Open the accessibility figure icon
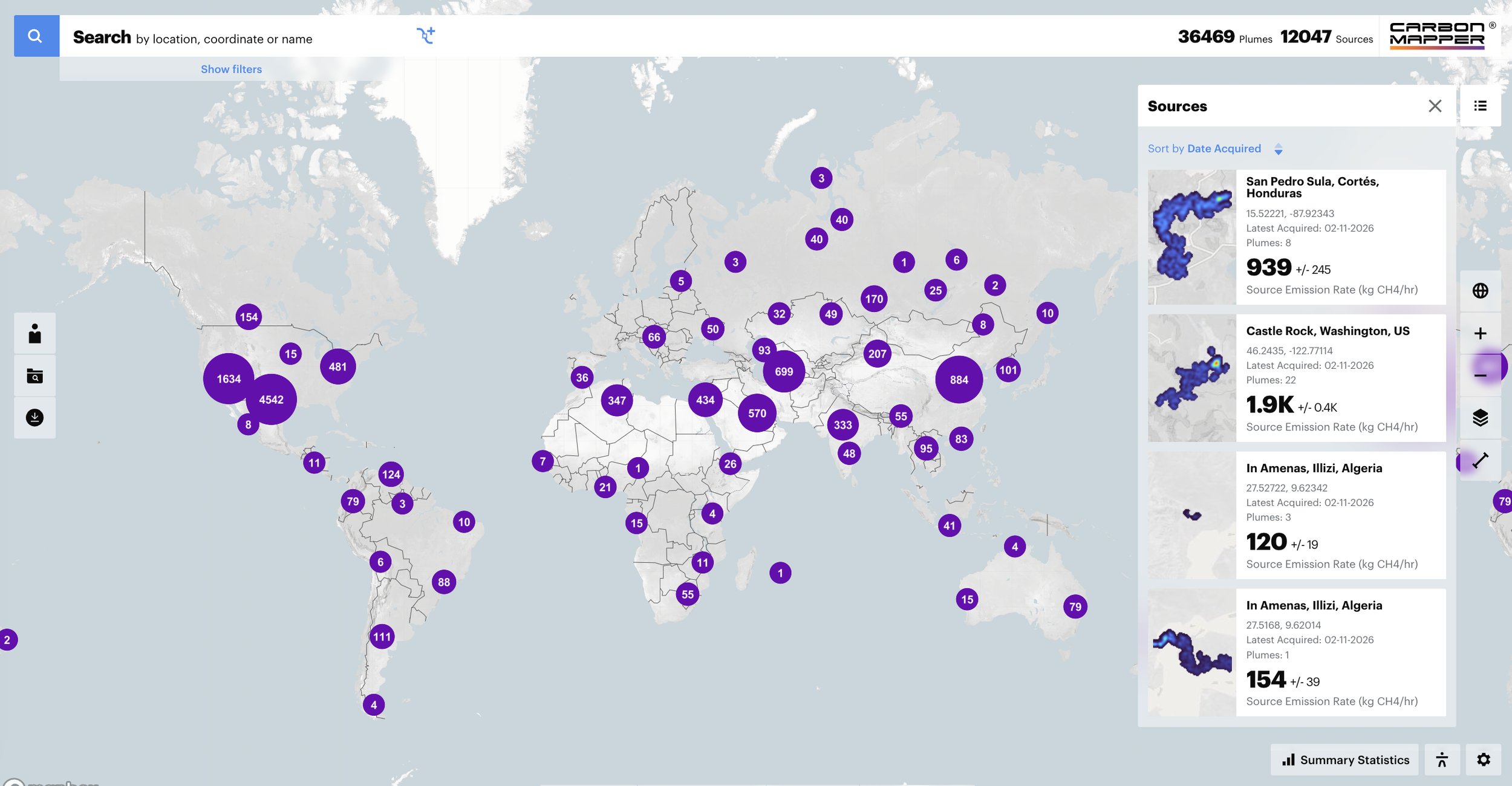The height and width of the screenshot is (786, 1512). click(x=1442, y=760)
